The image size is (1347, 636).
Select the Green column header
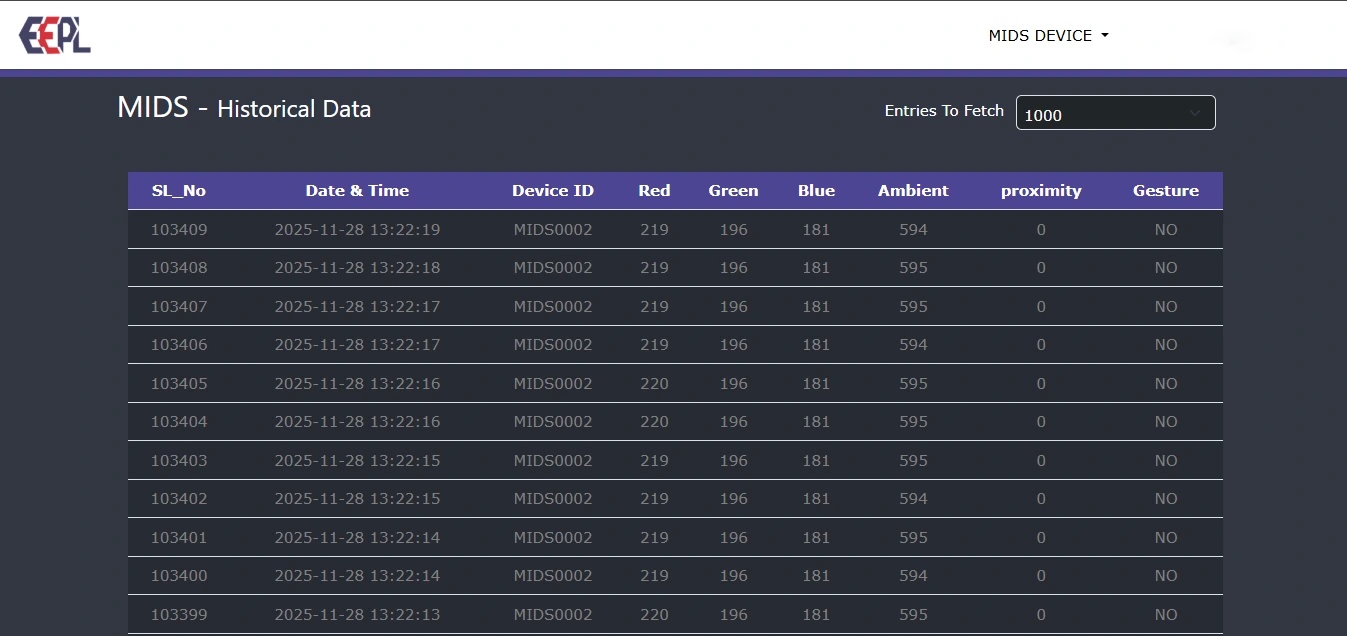733,191
